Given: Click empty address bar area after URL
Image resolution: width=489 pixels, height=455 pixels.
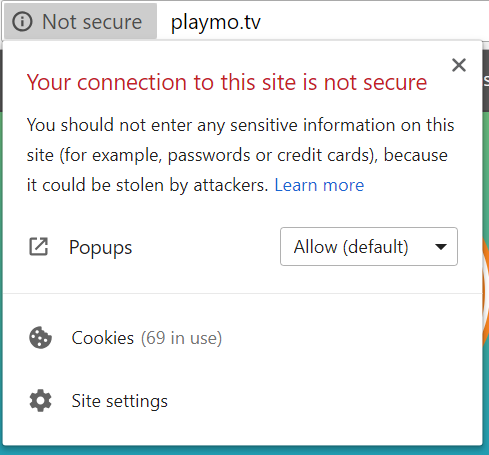Looking at the screenshot, I should (373, 22).
